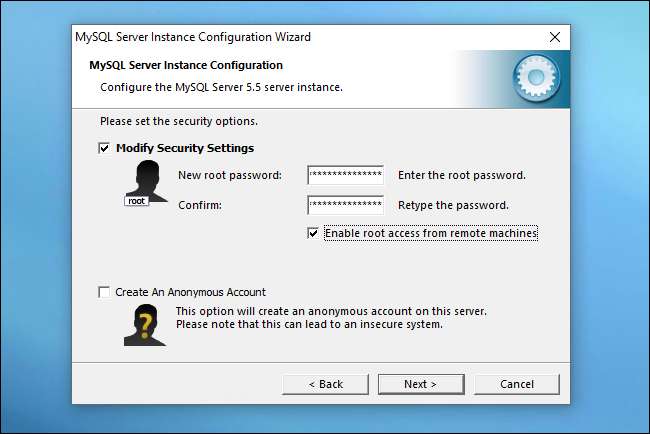Click the 'MySQL Server Instance Configuration' heading
The height and width of the screenshot is (434, 650).
tap(186, 65)
